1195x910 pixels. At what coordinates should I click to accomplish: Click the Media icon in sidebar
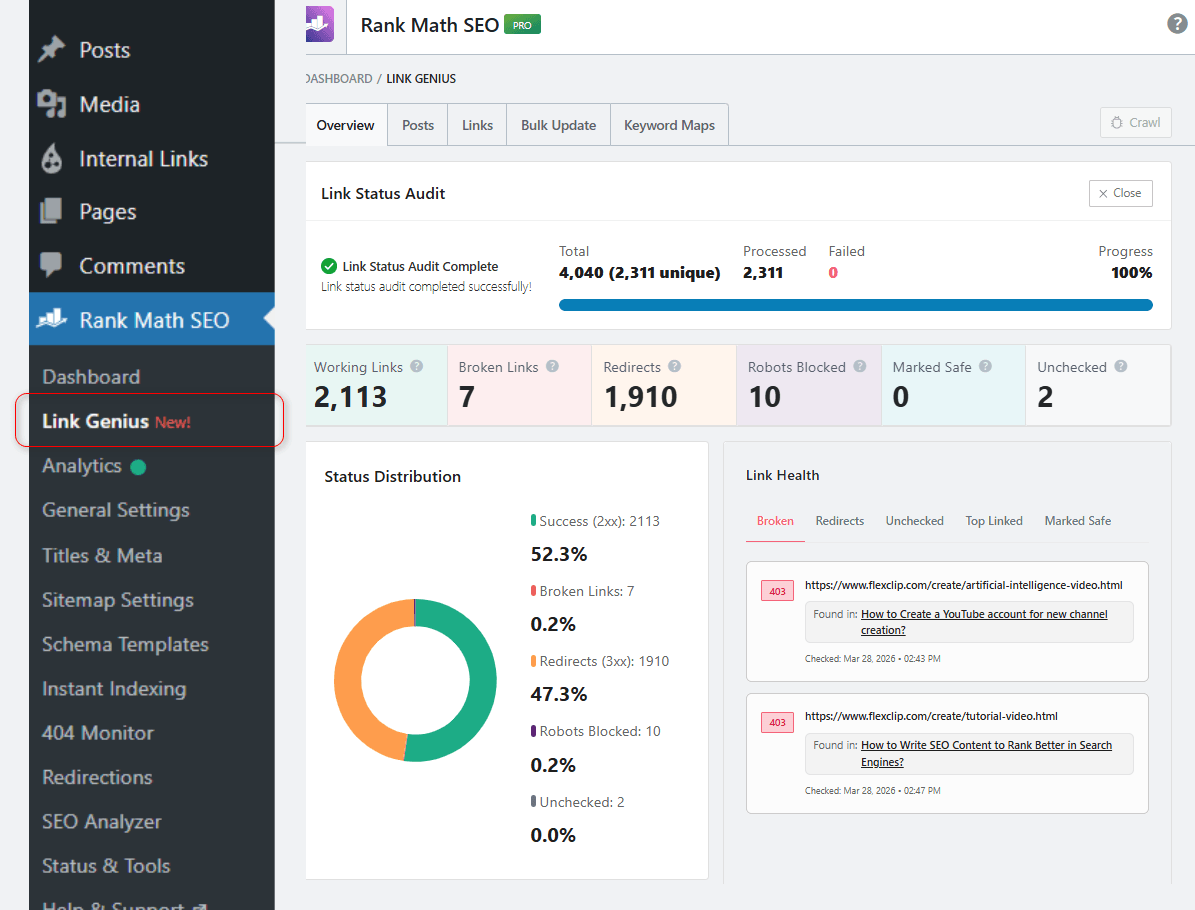click(x=52, y=104)
